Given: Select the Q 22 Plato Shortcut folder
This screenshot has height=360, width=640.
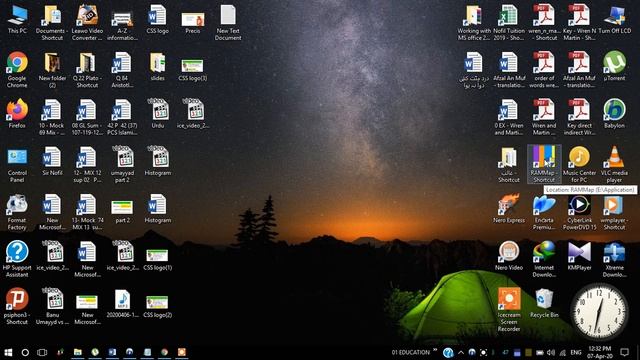Looking at the screenshot, I should click(87, 69).
